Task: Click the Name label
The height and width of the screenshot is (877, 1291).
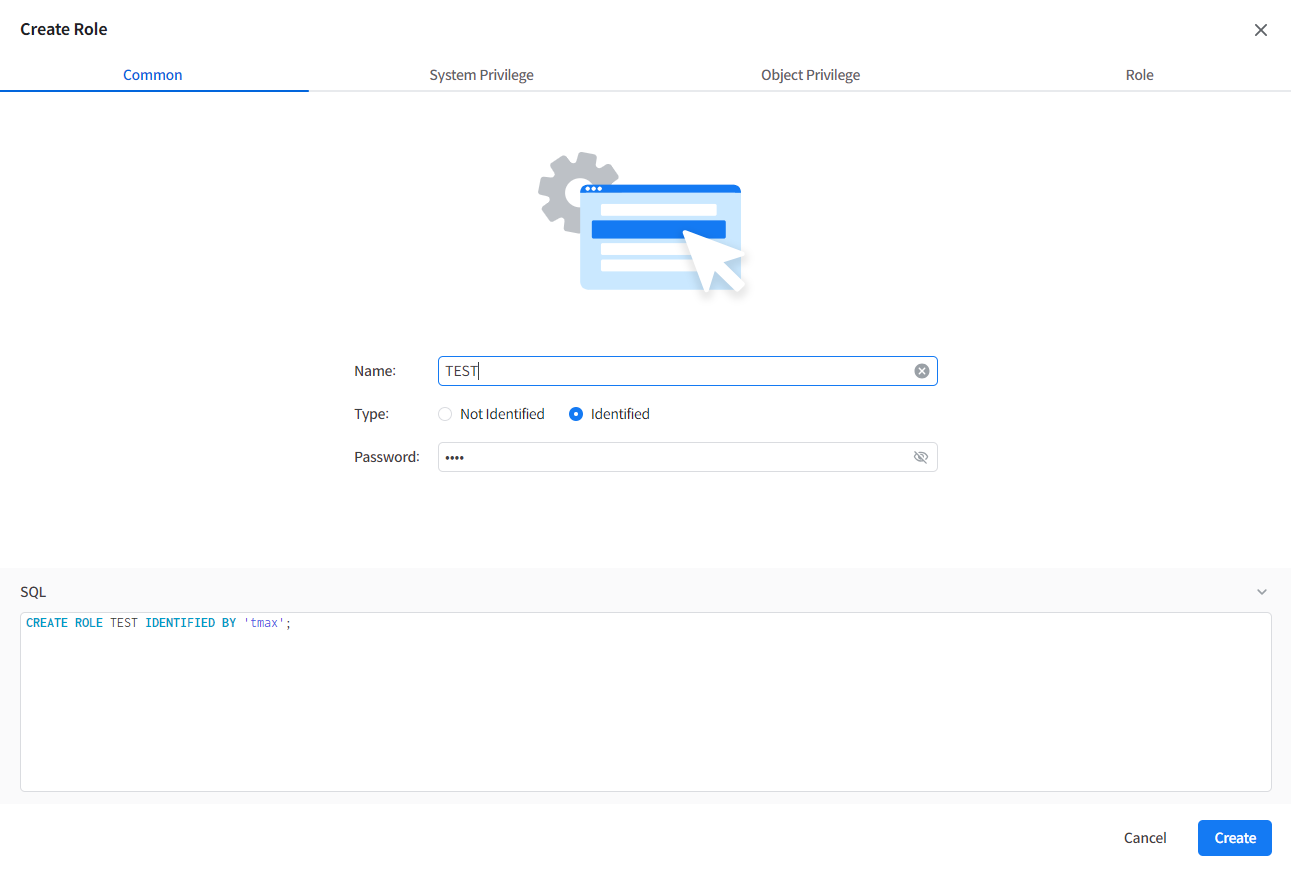Action: pos(375,371)
